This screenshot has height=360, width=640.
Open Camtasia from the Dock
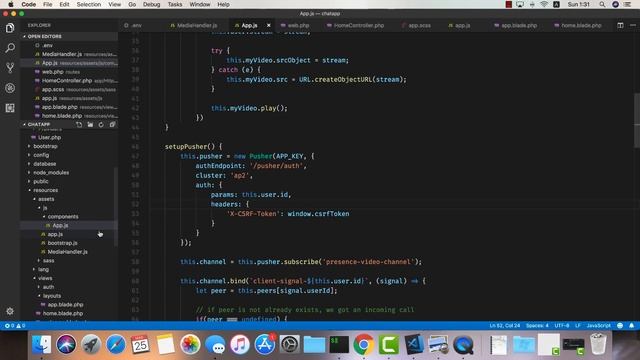tap(389, 345)
